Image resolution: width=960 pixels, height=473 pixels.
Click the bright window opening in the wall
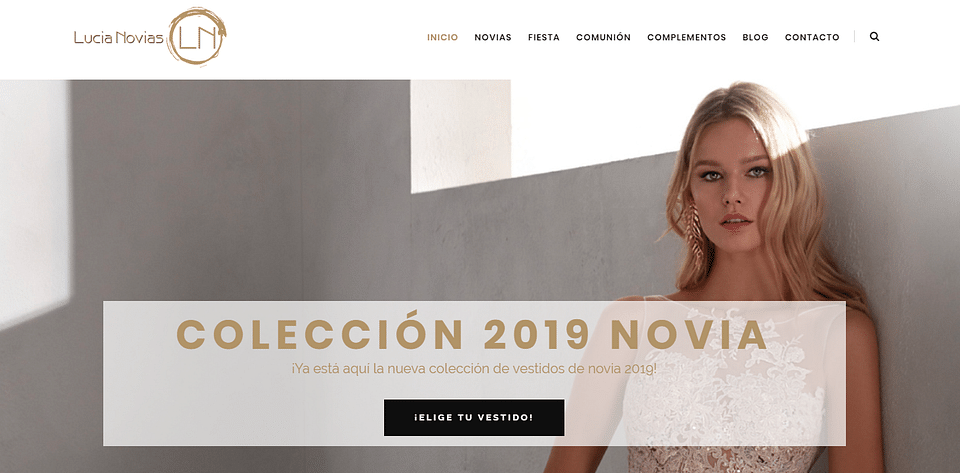(x=460, y=136)
